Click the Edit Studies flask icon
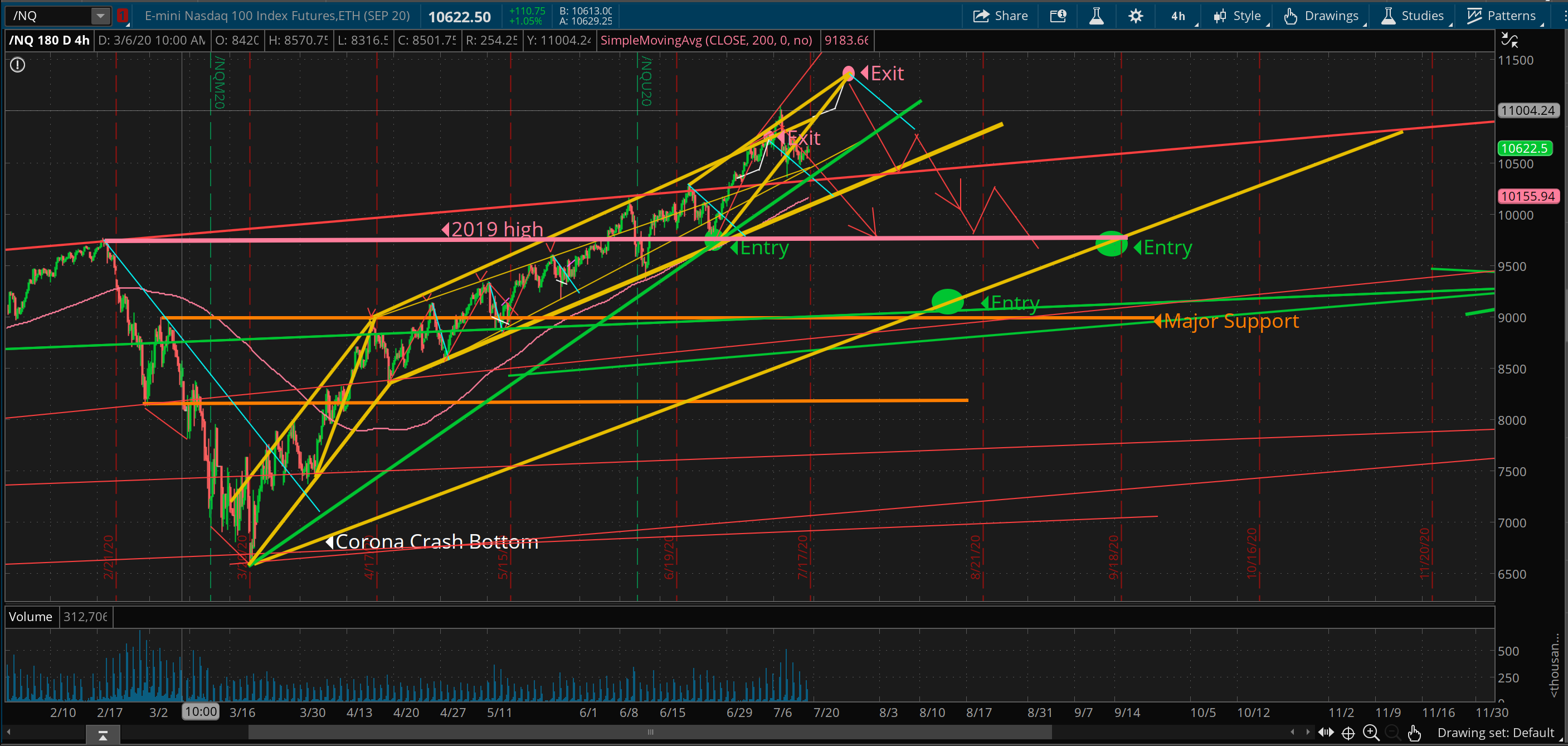Image resolution: width=1568 pixels, height=746 pixels. [x=1096, y=16]
